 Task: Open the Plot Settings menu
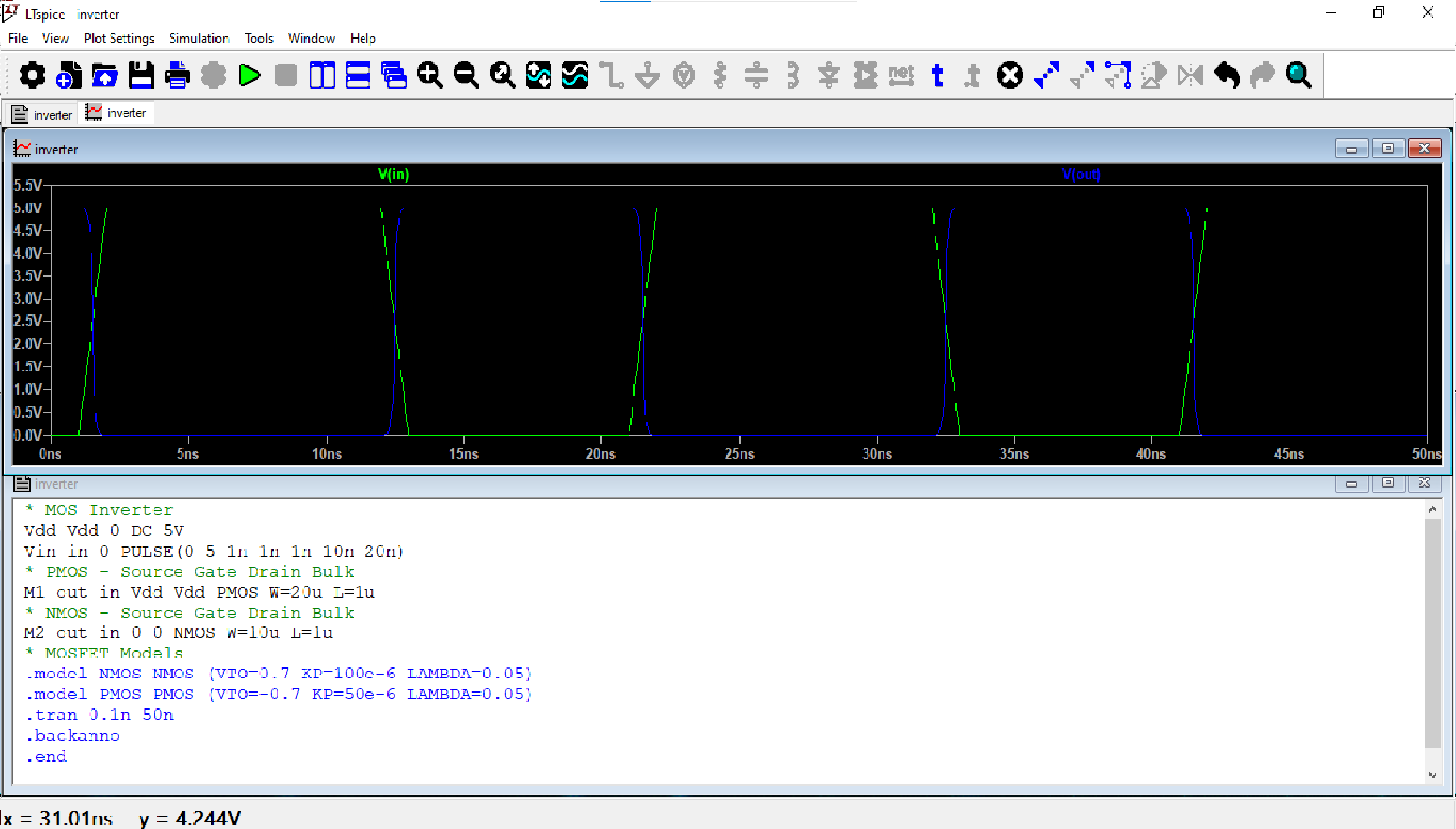119,39
